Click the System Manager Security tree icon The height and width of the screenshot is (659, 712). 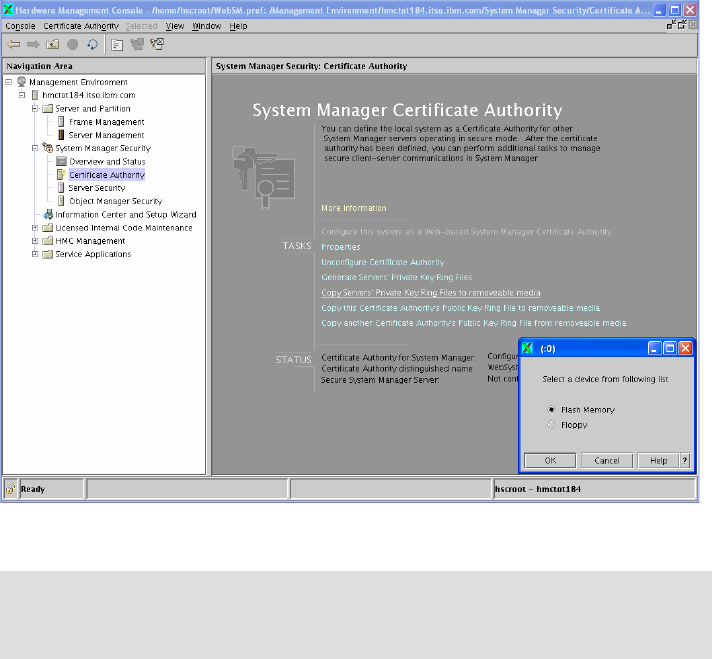pos(47,148)
